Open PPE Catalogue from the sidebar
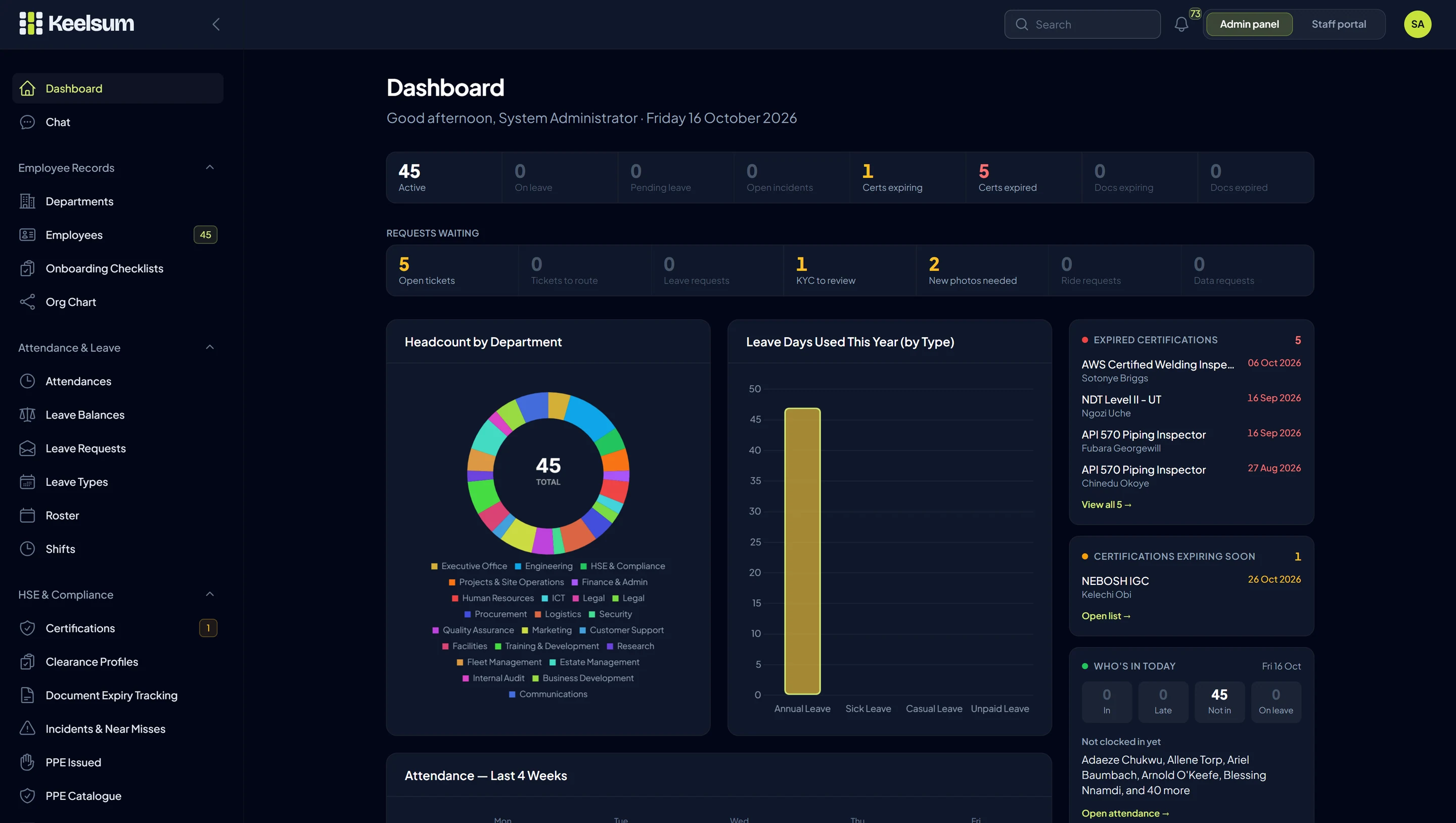The image size is (1456, 823). [x=118, y=796]
